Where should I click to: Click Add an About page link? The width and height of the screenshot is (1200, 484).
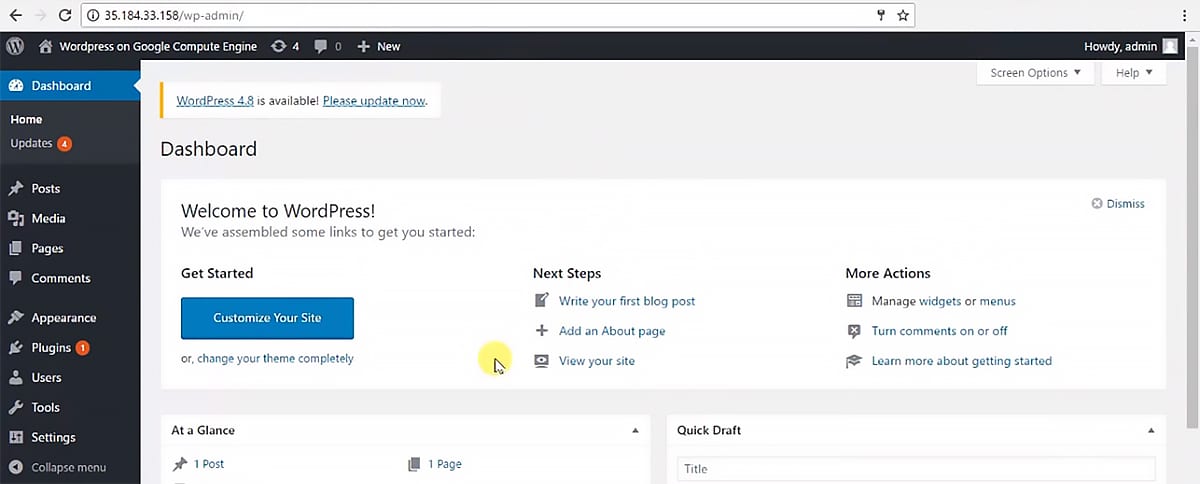(612, 331)
